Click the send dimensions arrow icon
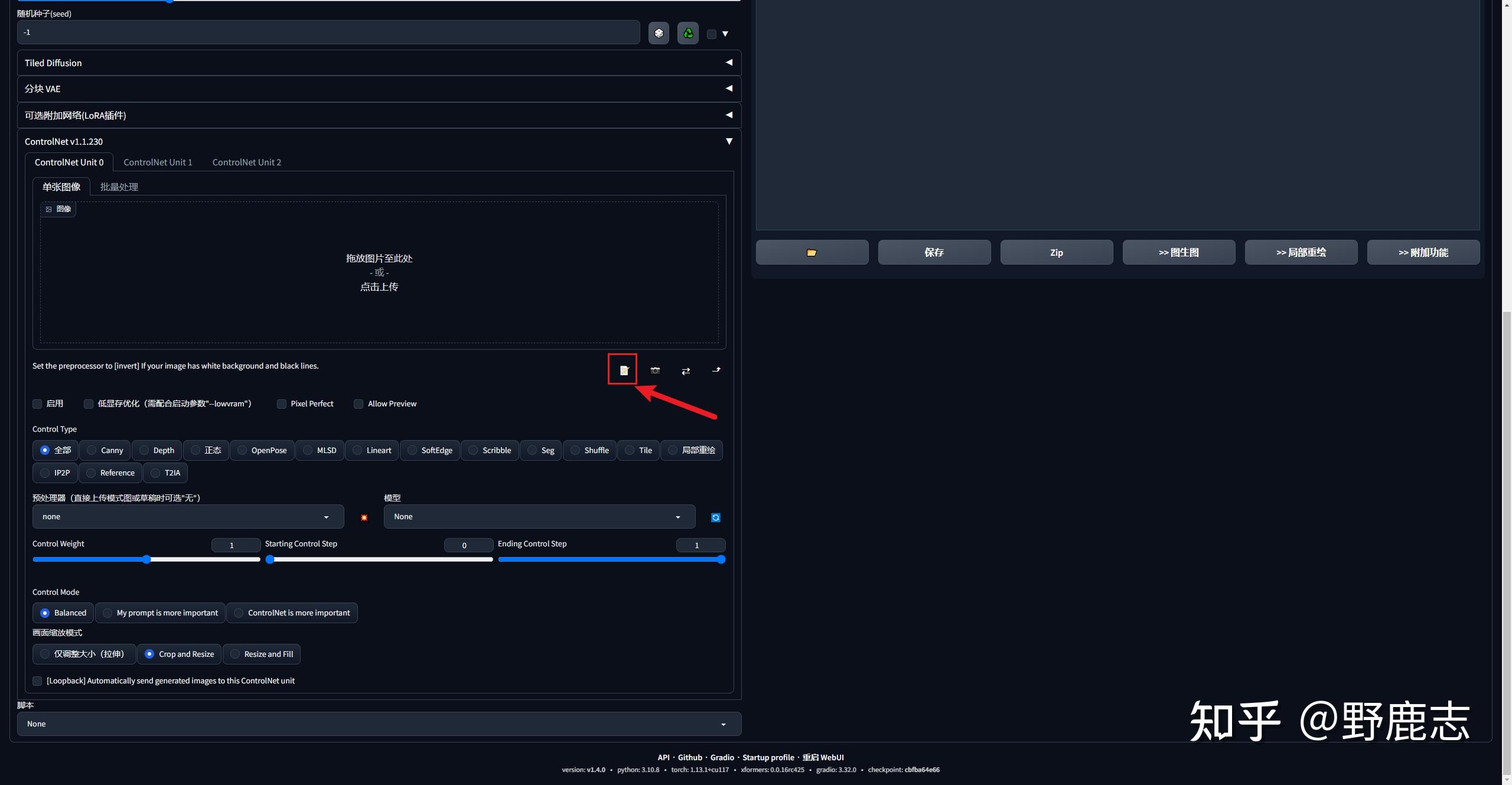Image resolution: width=1512 pixels, height=785 pixels. 716,370
